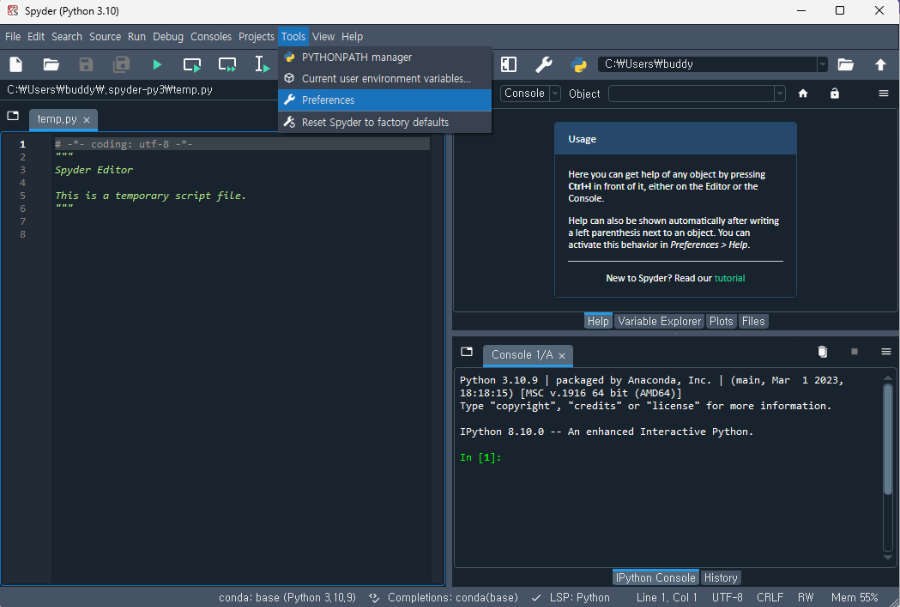Click the CRLF line ending status
The width and height of the screenshot is (900, 607).
(x=769, y=598)
